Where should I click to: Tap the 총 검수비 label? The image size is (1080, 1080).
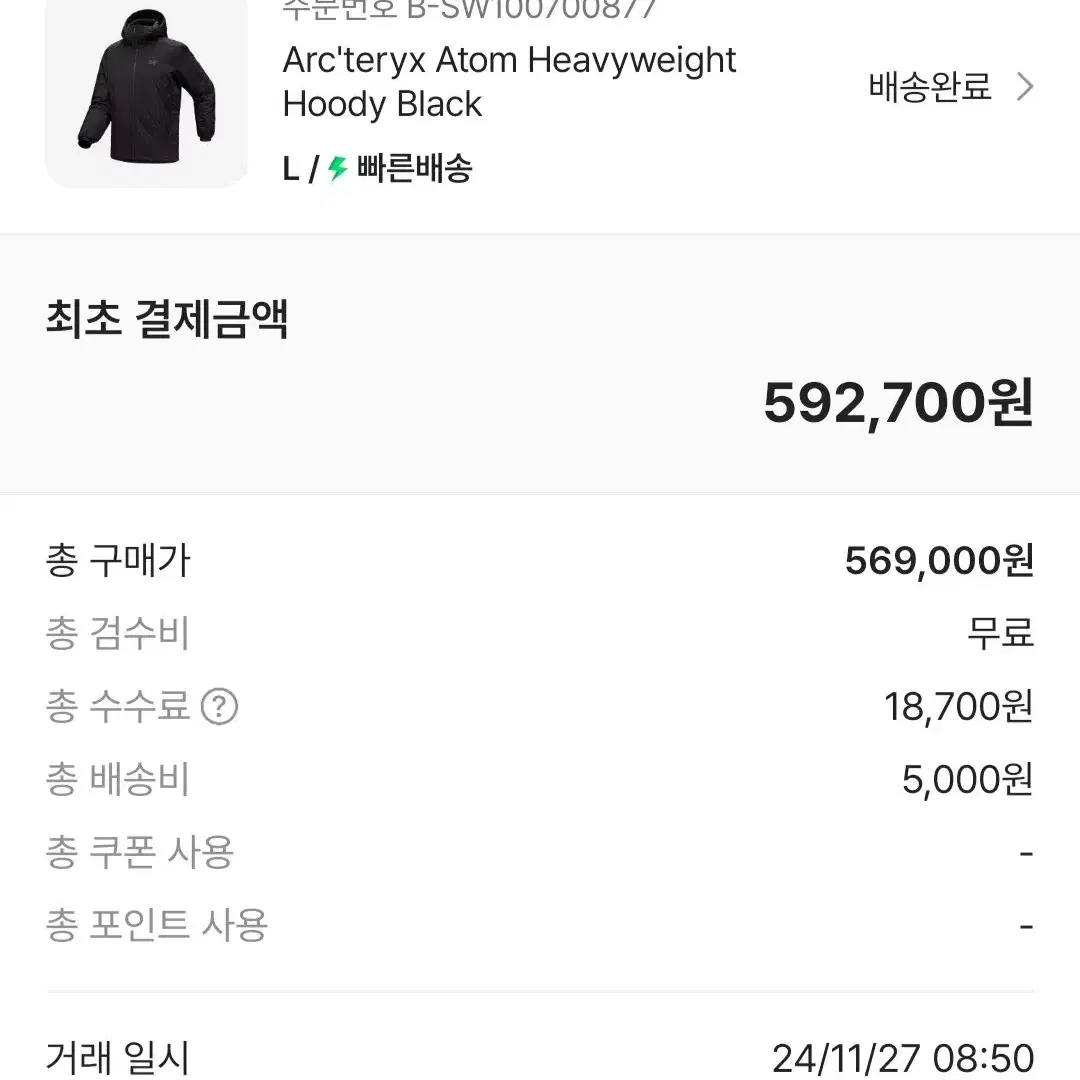[117, 634]
